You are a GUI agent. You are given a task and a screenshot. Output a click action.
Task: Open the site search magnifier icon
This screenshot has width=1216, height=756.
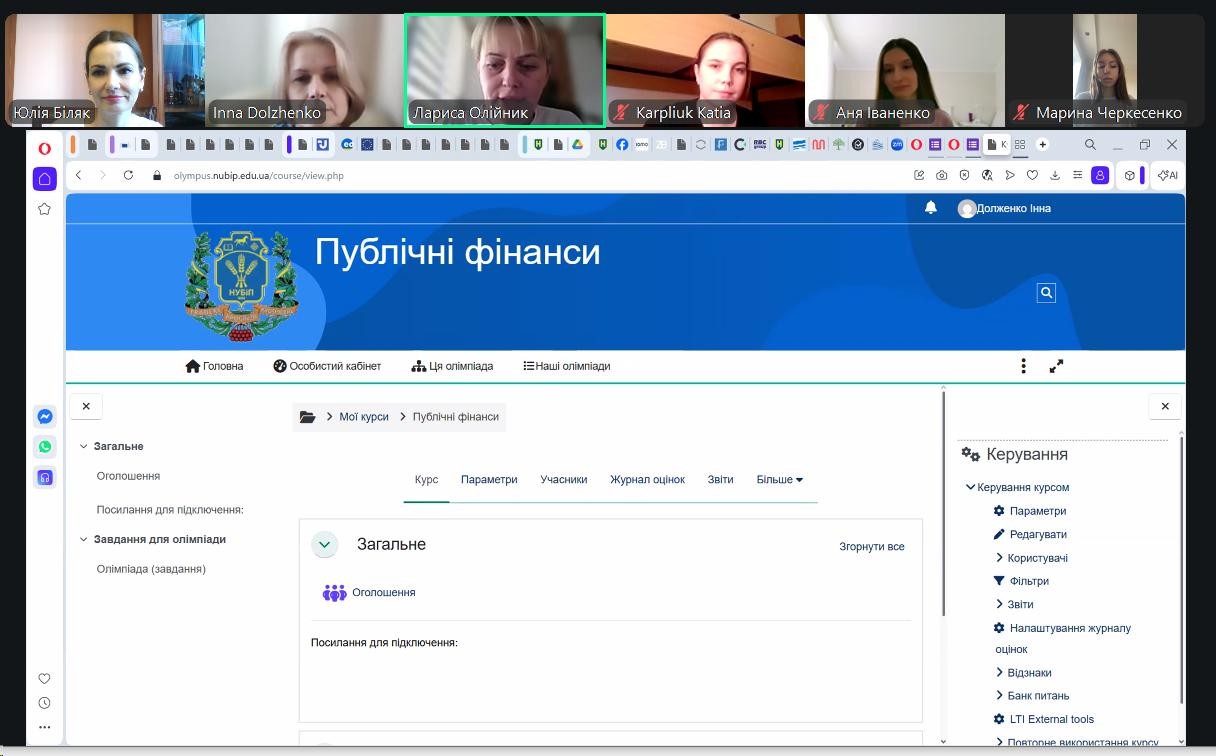point(1046,293)
